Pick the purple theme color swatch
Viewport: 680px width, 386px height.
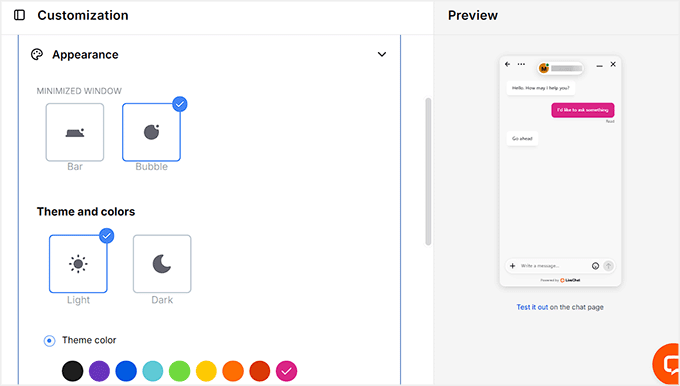coord(99,371)
